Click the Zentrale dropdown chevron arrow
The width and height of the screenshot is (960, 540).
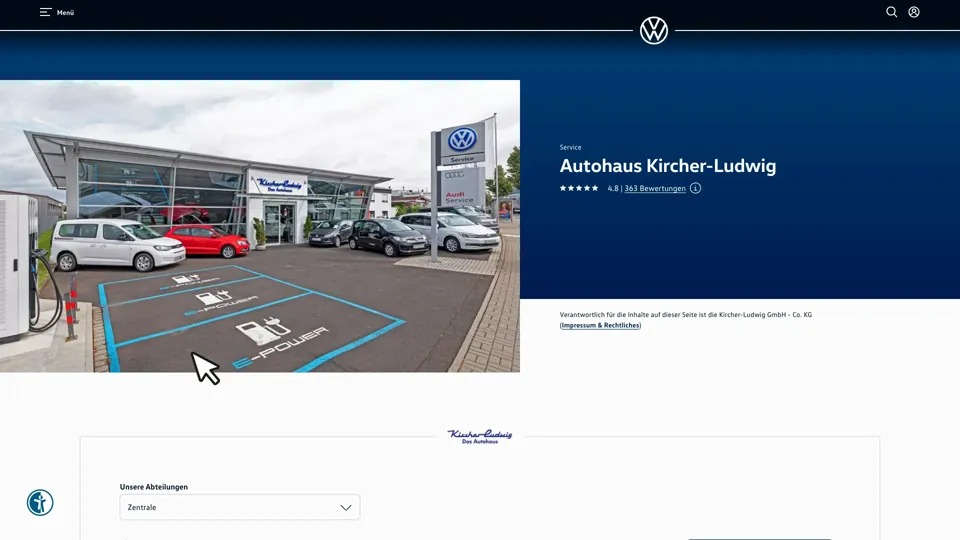[346, 508]
